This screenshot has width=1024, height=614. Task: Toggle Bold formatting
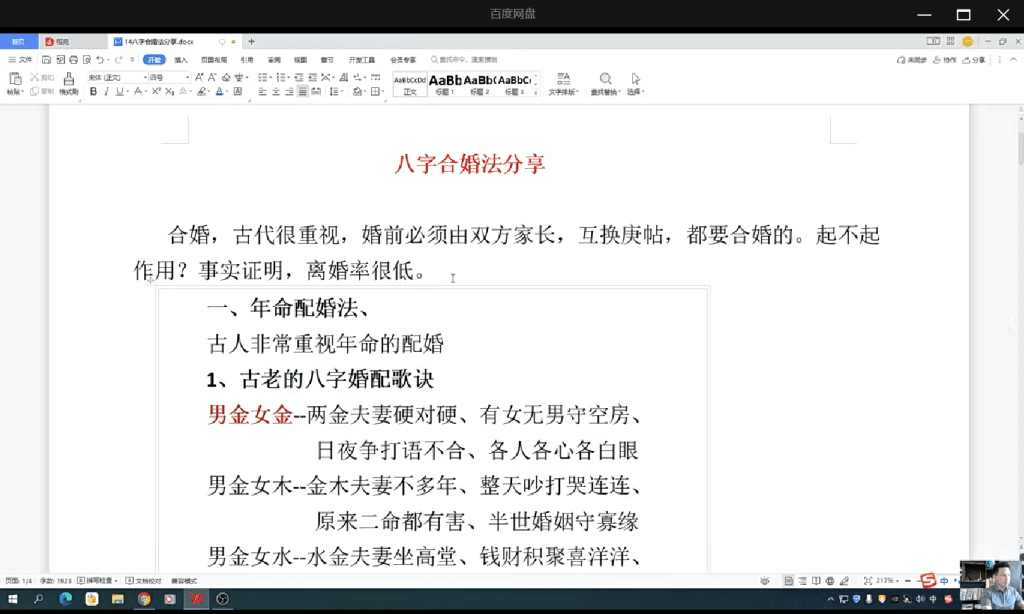93,92
